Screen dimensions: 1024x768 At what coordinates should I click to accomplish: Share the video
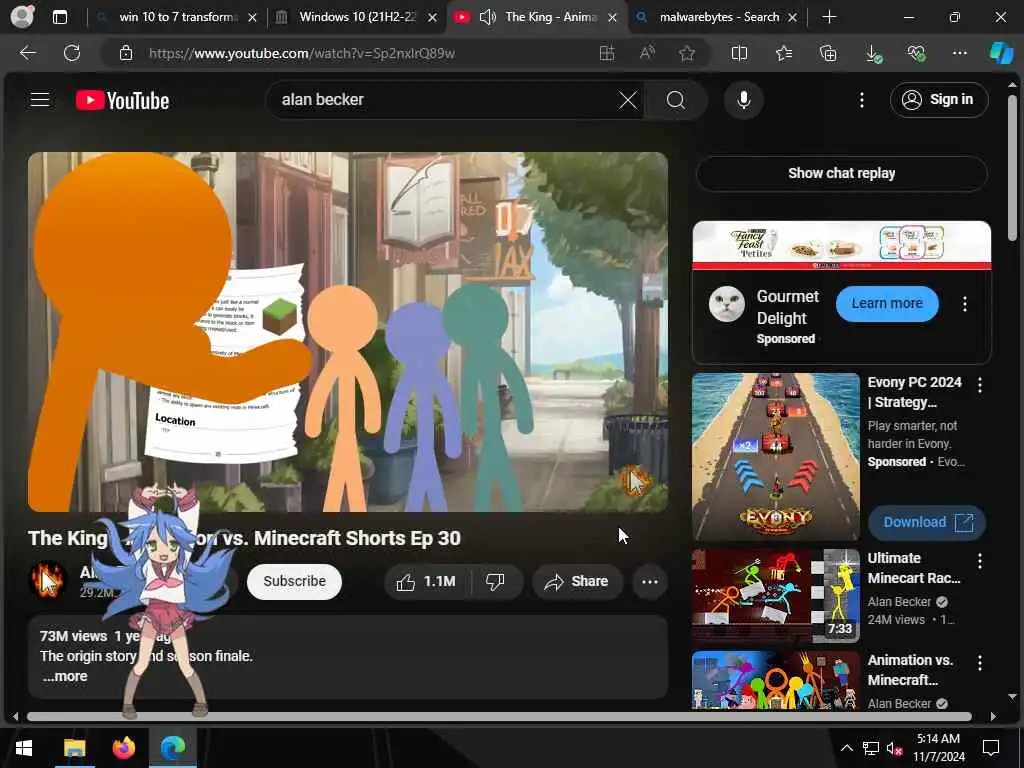point(577,581)
